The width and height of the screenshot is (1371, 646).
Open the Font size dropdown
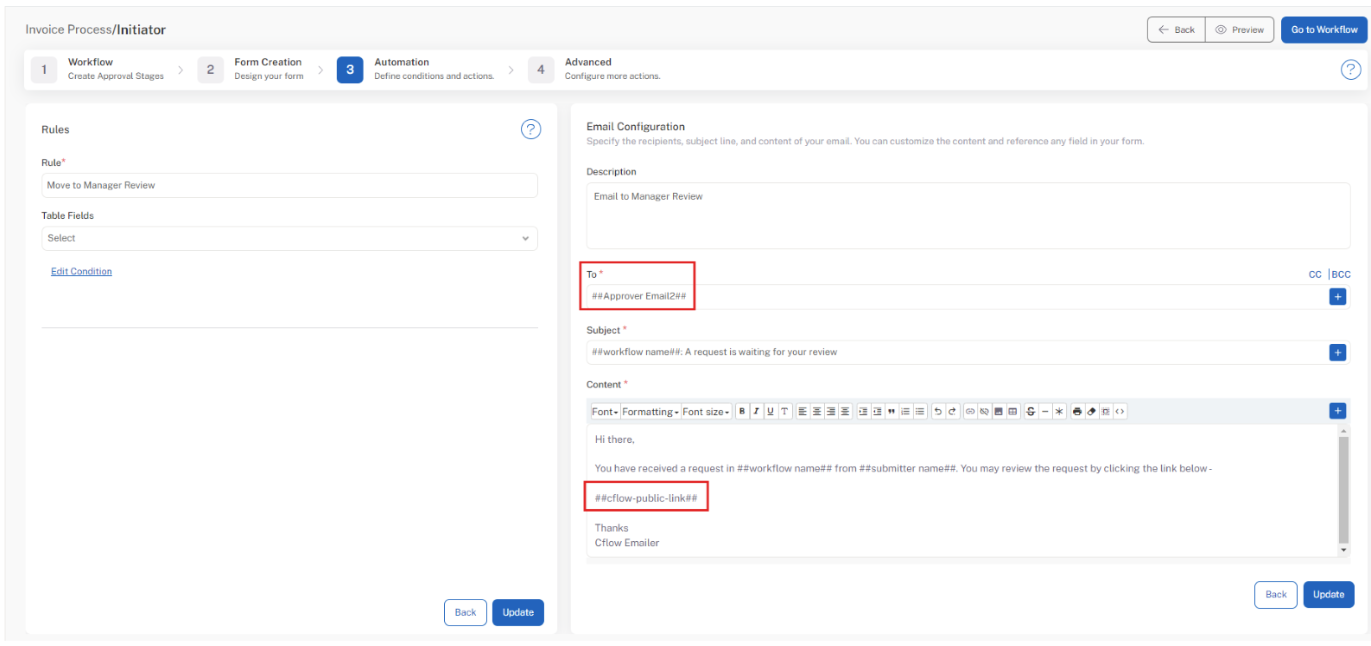(x=704, y=411)
